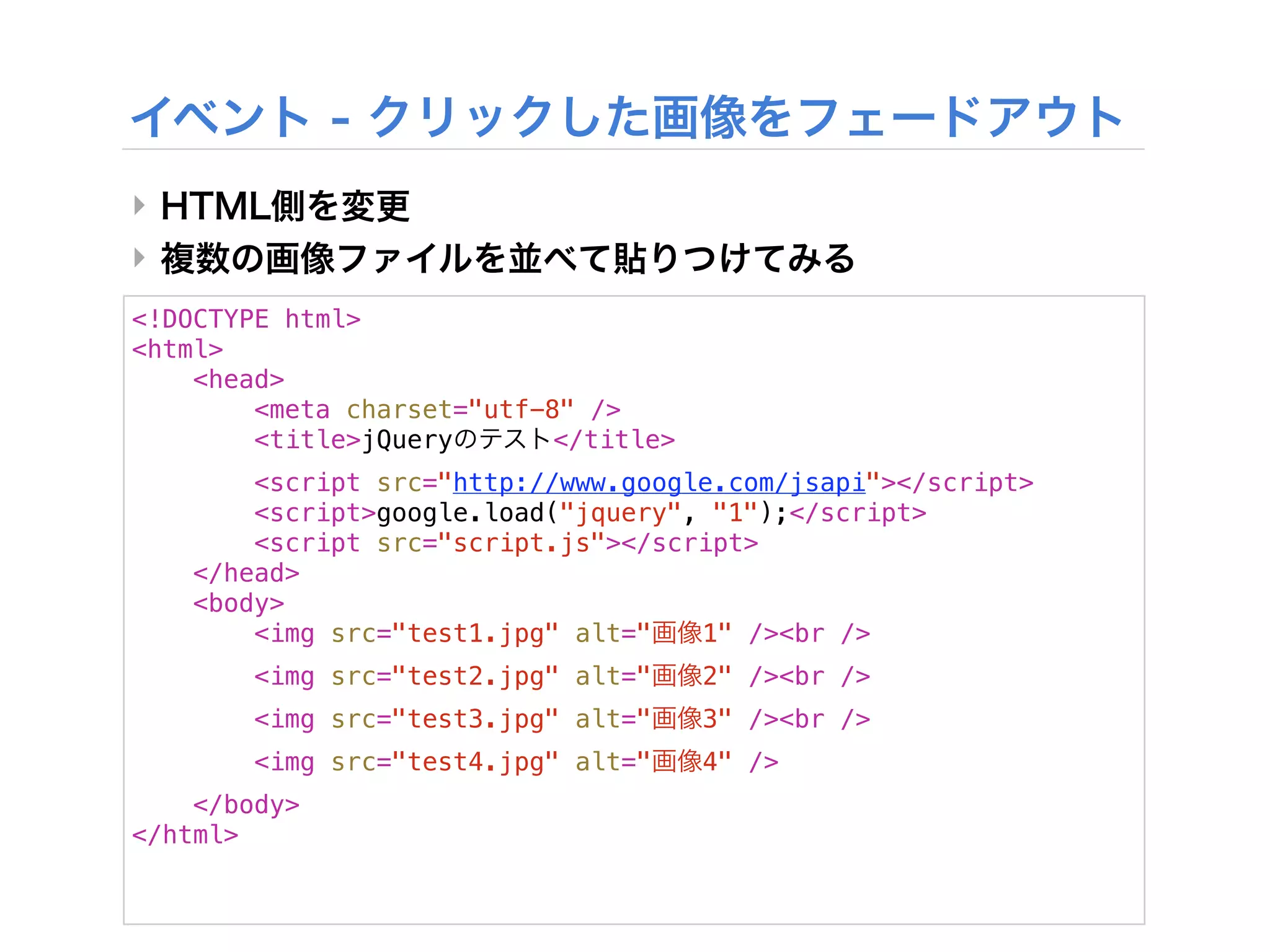Screen dimensions: 1270x952
Task: Click the script src="script.js" line
Action: pos(506,544)
